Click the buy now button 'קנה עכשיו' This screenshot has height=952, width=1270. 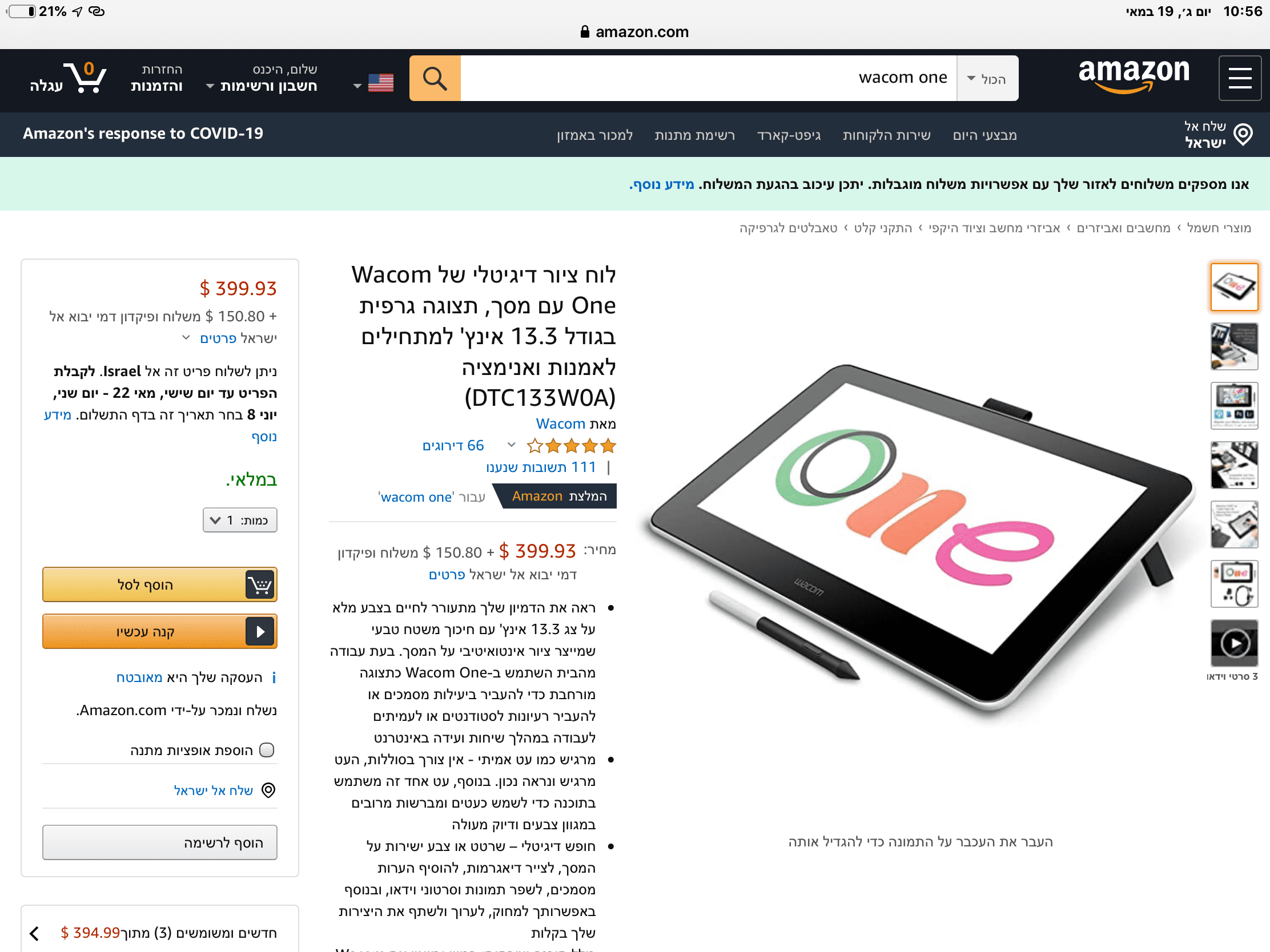coord(160,631)
